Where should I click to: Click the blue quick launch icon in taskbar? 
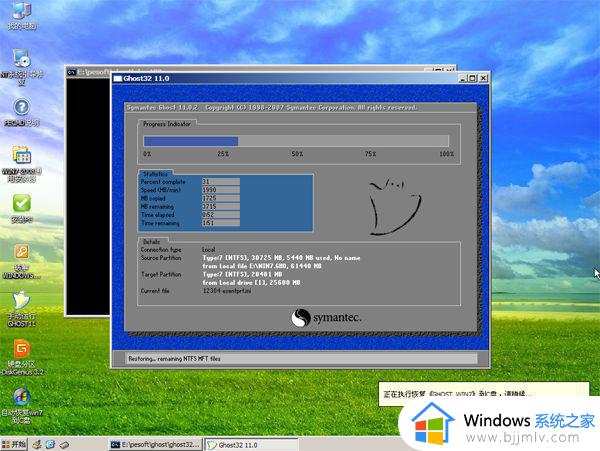click(x=51, y=444)
